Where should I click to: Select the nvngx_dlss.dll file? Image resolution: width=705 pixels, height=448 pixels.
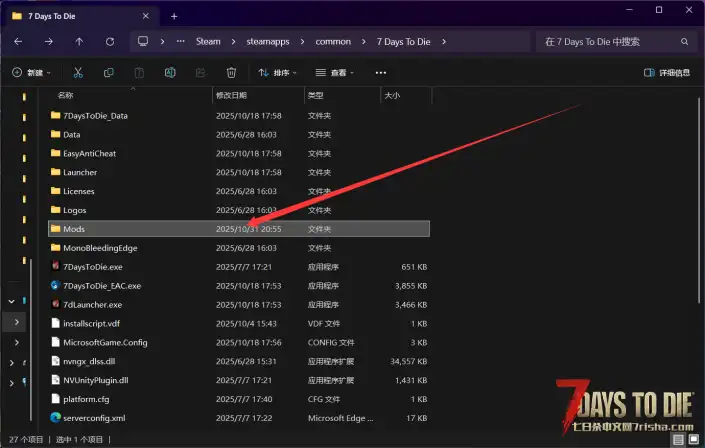pos(239,361)
